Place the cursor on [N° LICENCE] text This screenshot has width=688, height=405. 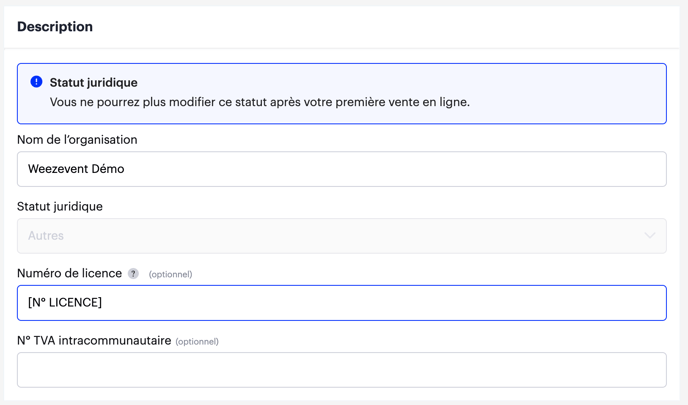click(65, 303)
